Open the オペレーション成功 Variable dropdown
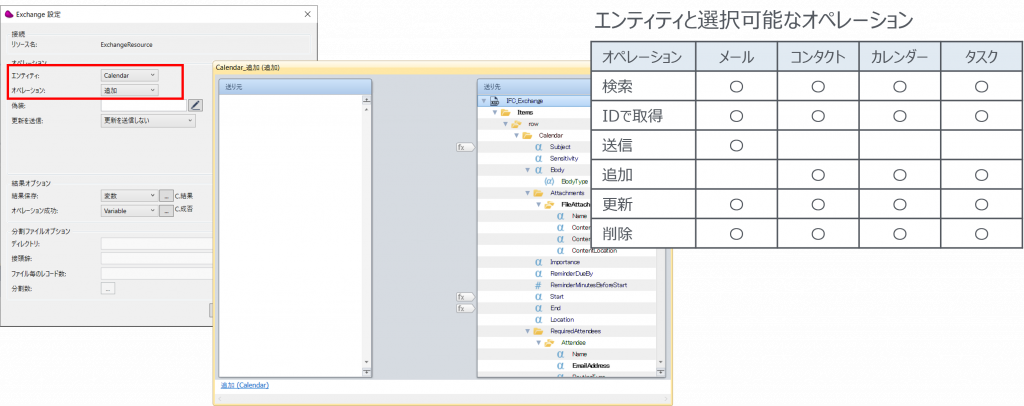Viewport: 1024px width, 406px height. (x=129, y=211)
